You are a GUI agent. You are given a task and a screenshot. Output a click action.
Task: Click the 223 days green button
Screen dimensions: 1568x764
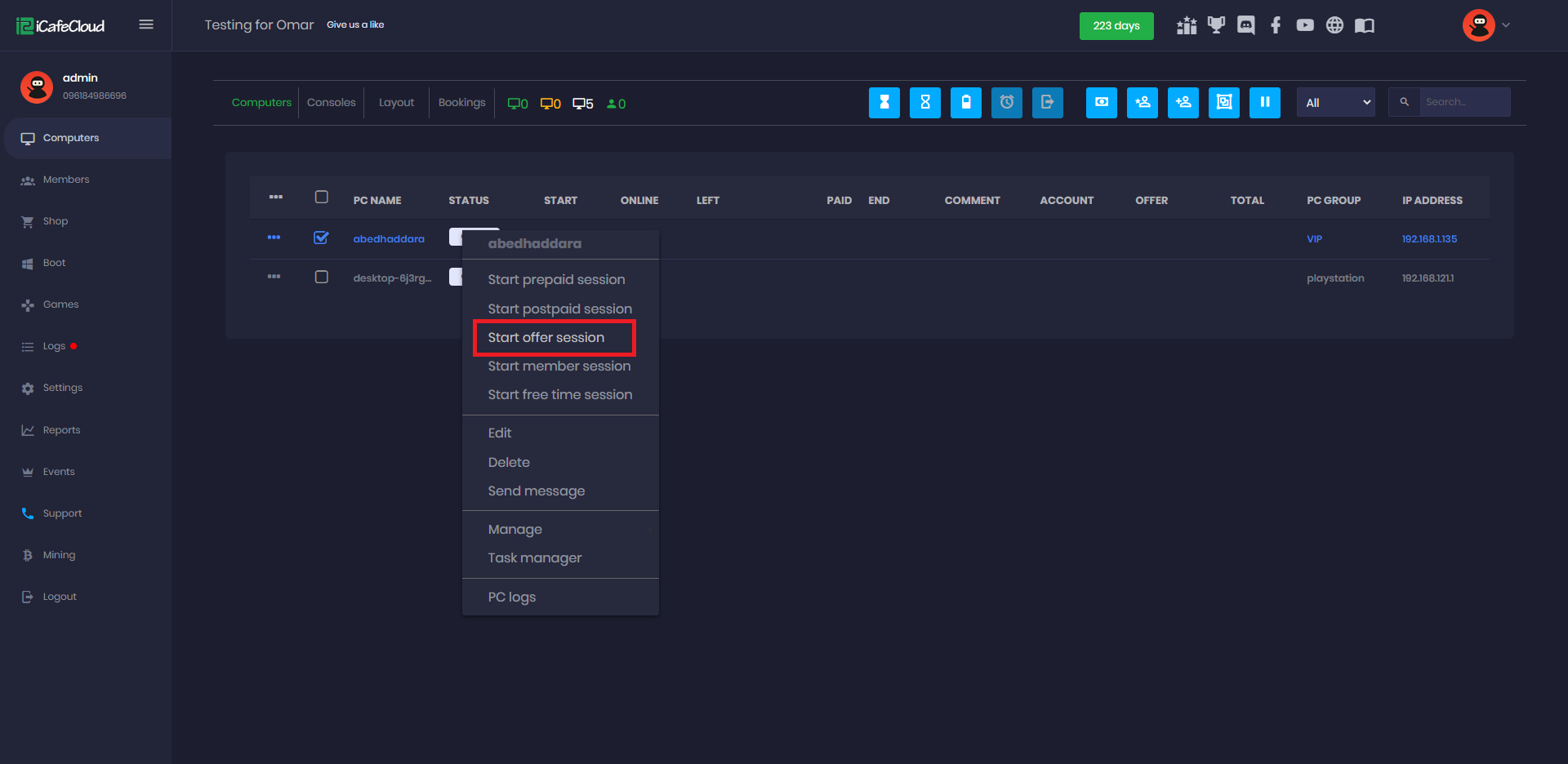(x=1116, y=26)
